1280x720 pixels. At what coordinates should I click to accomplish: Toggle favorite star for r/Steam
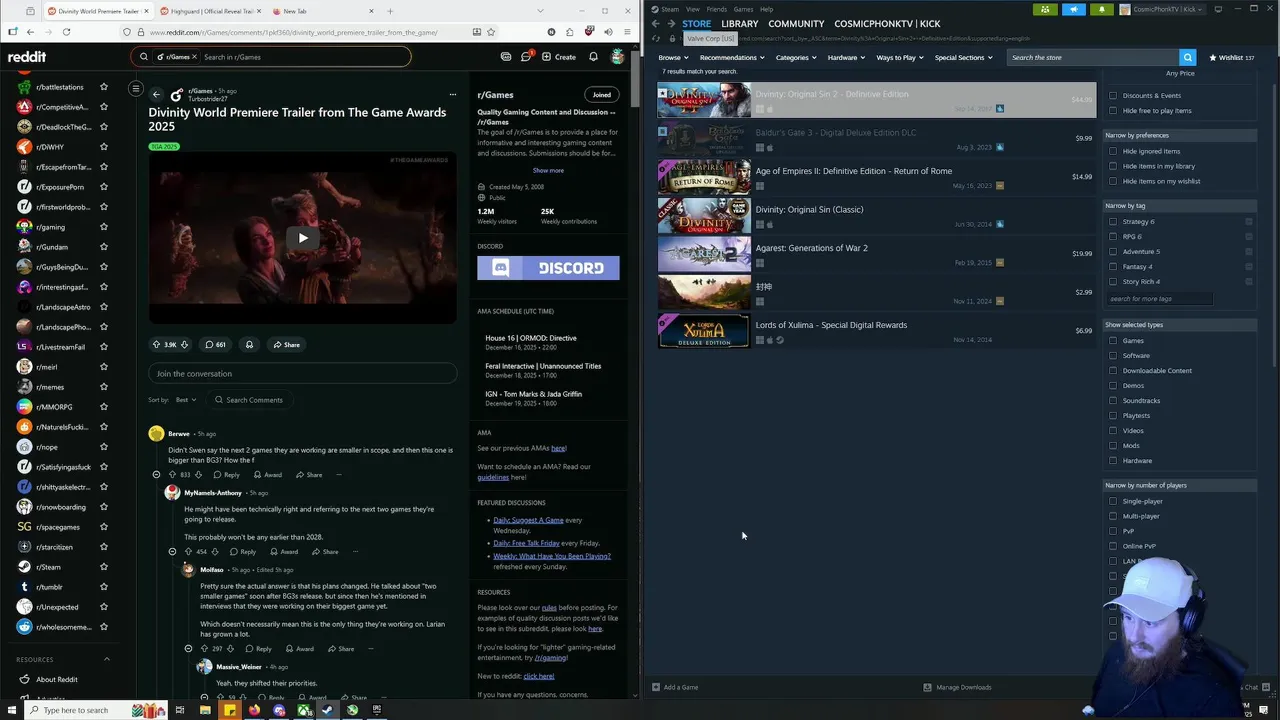(x=104, y=567)
